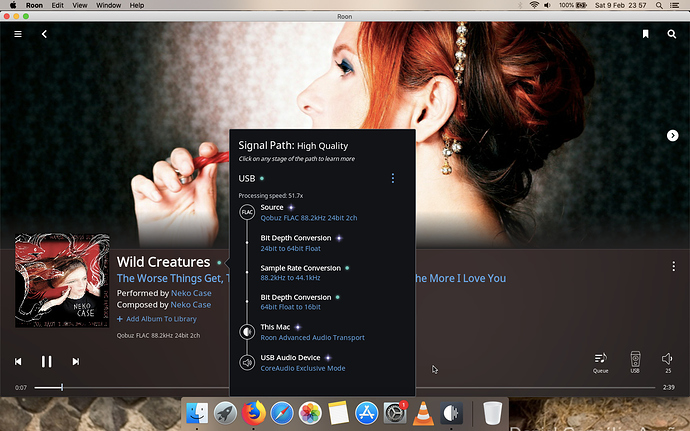Open the 24bit to 64bit Float stage
Screen dimensions: 690x431
pyautogui.click(x=290, y=248)
